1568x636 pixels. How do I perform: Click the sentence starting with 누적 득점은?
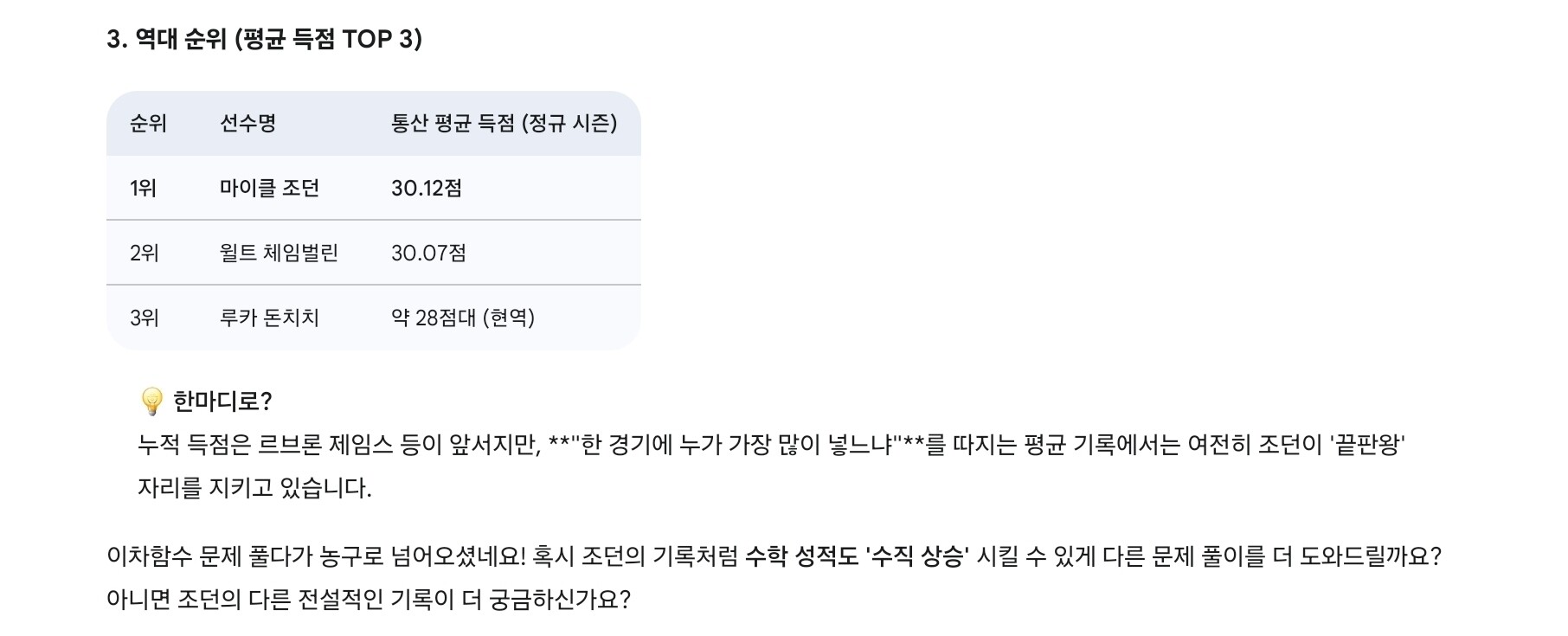pyautogui.click(x=770, y=445)
